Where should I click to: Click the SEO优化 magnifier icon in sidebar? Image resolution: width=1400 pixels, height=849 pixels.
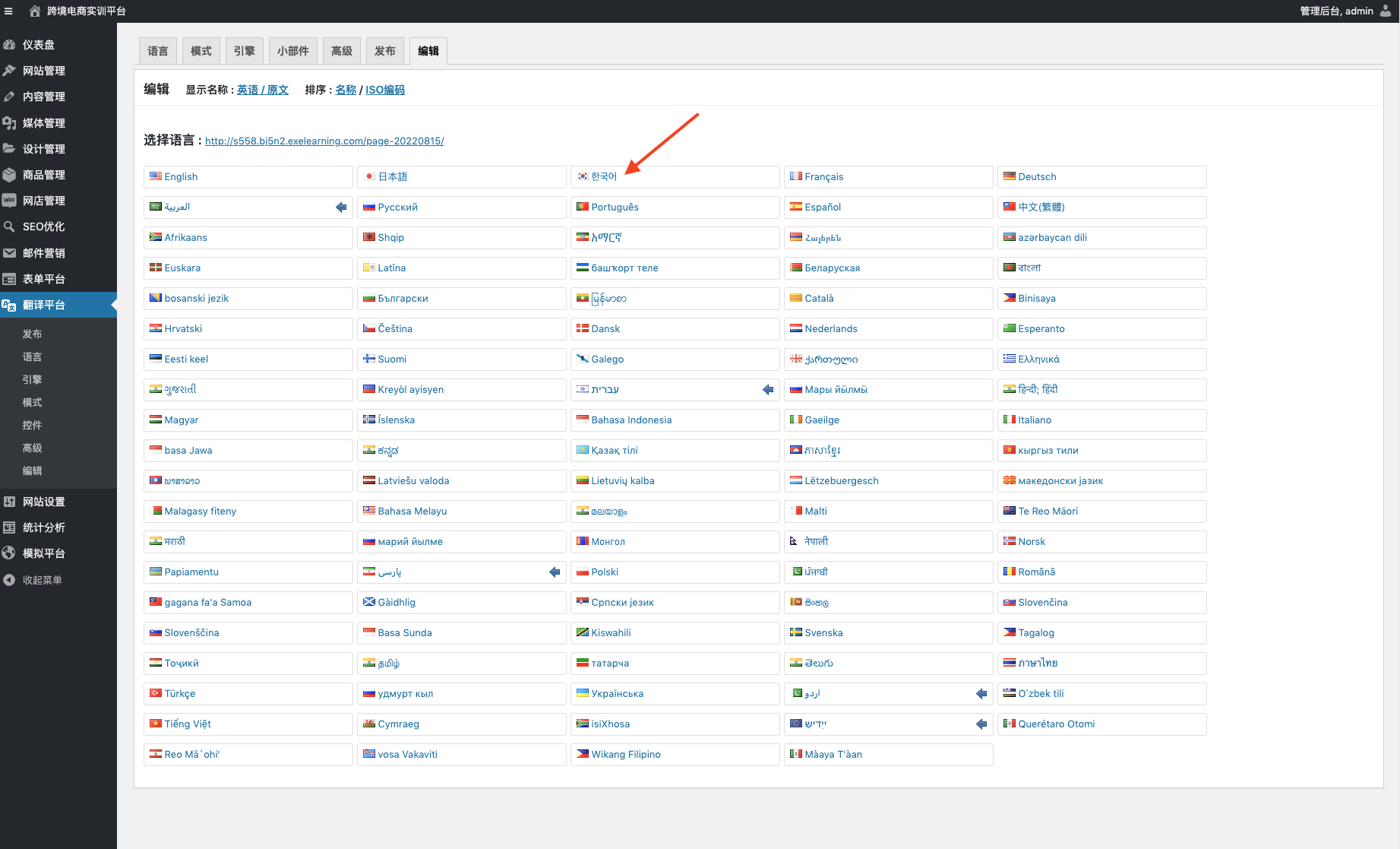[9, 227]
